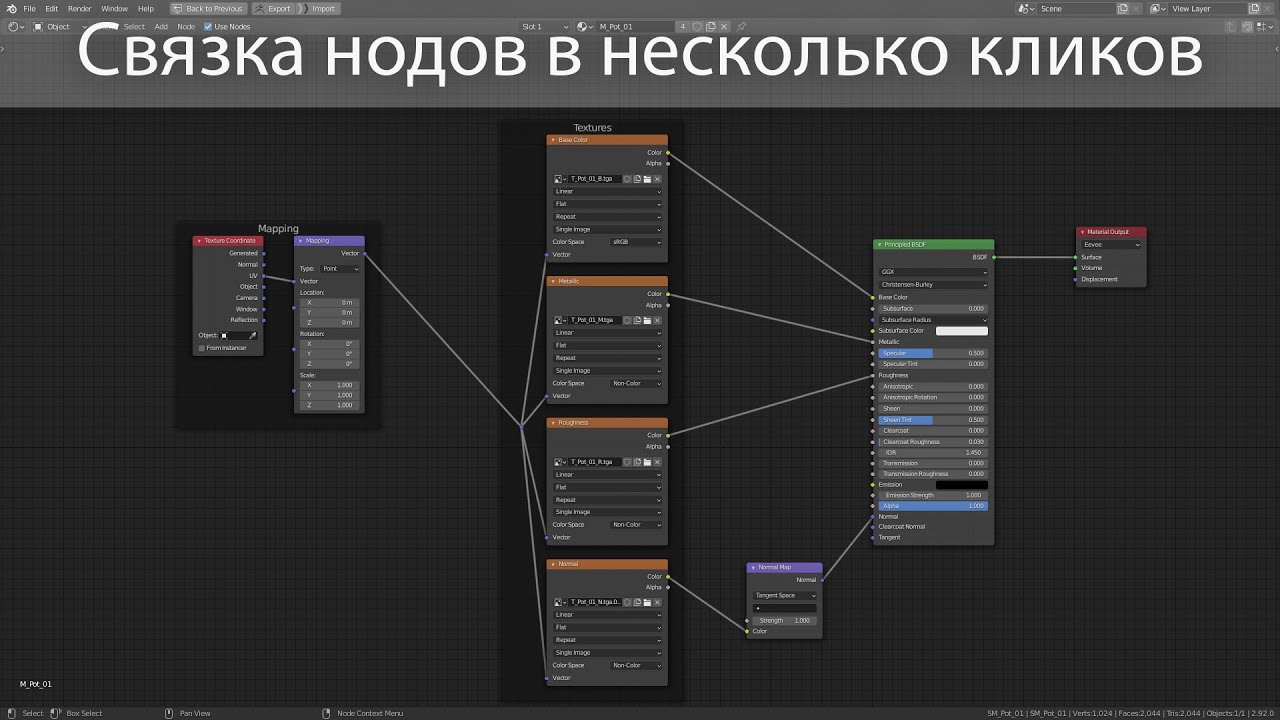Open Slot 1 dropdown
The width and height of the screenshot is (1280, 720).
pyautogui.click(x=546, y=26)
